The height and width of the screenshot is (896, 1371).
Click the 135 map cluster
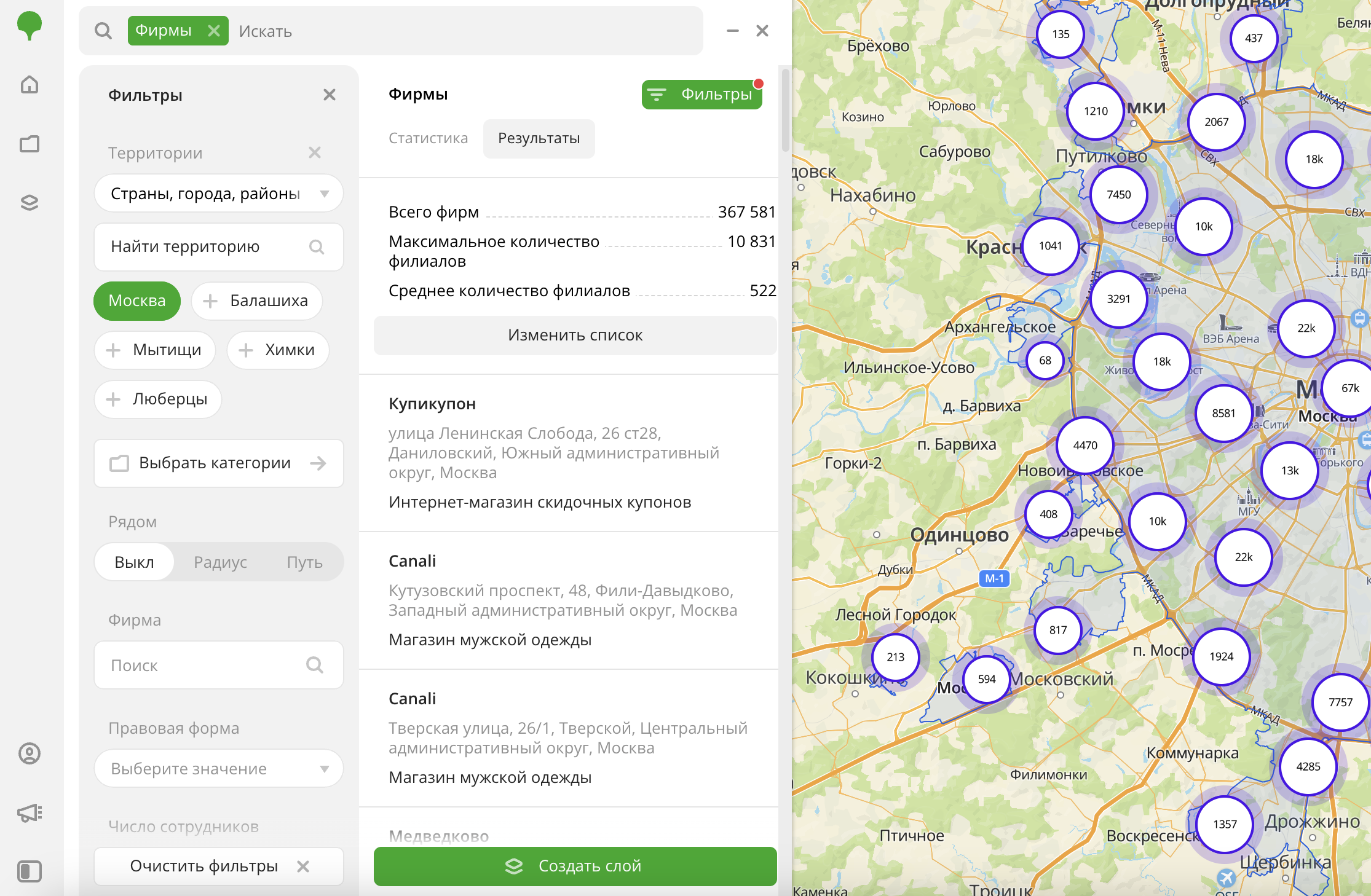coord(1061,34)
